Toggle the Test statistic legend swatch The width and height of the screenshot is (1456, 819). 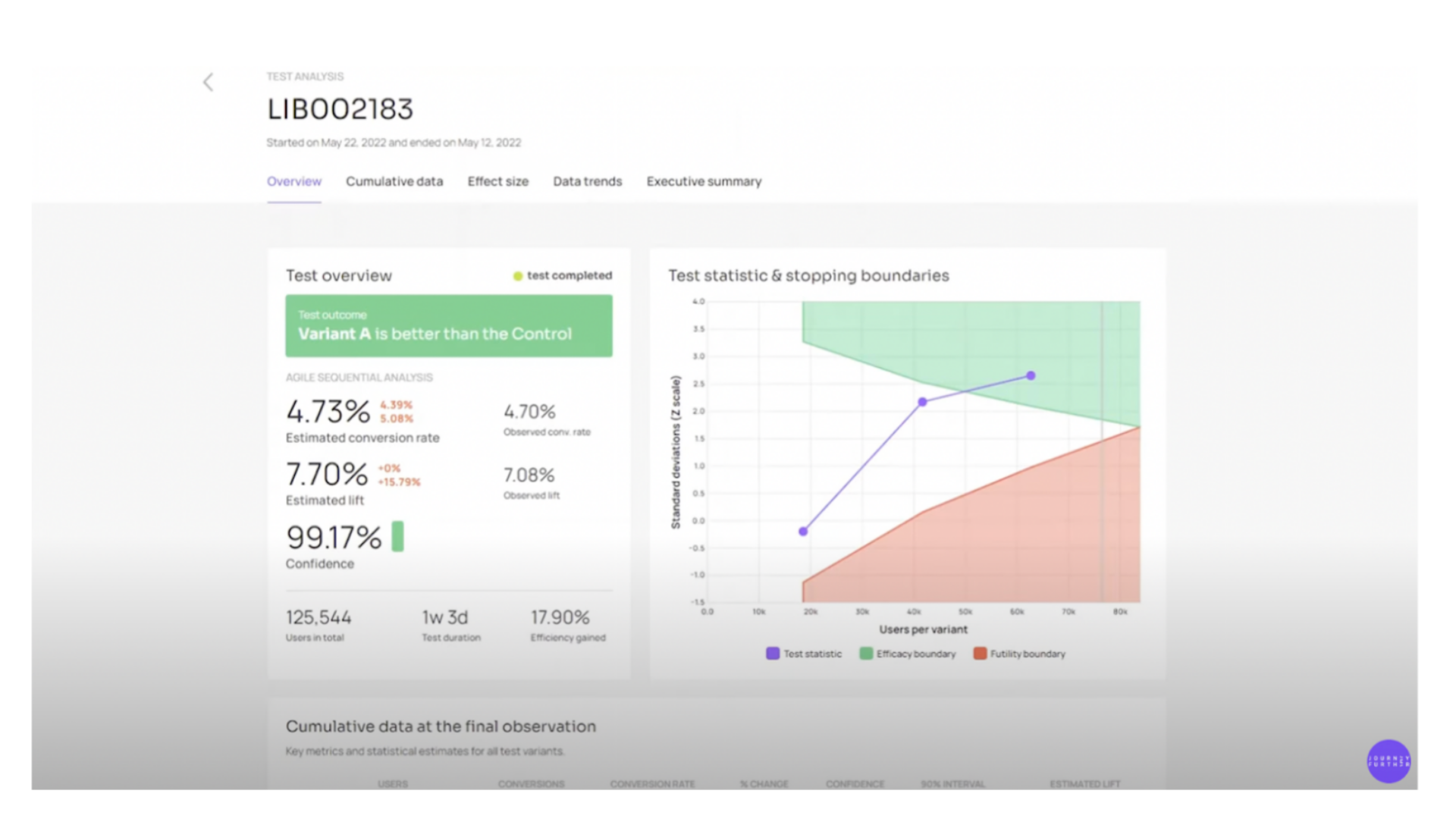click(773, 653)
